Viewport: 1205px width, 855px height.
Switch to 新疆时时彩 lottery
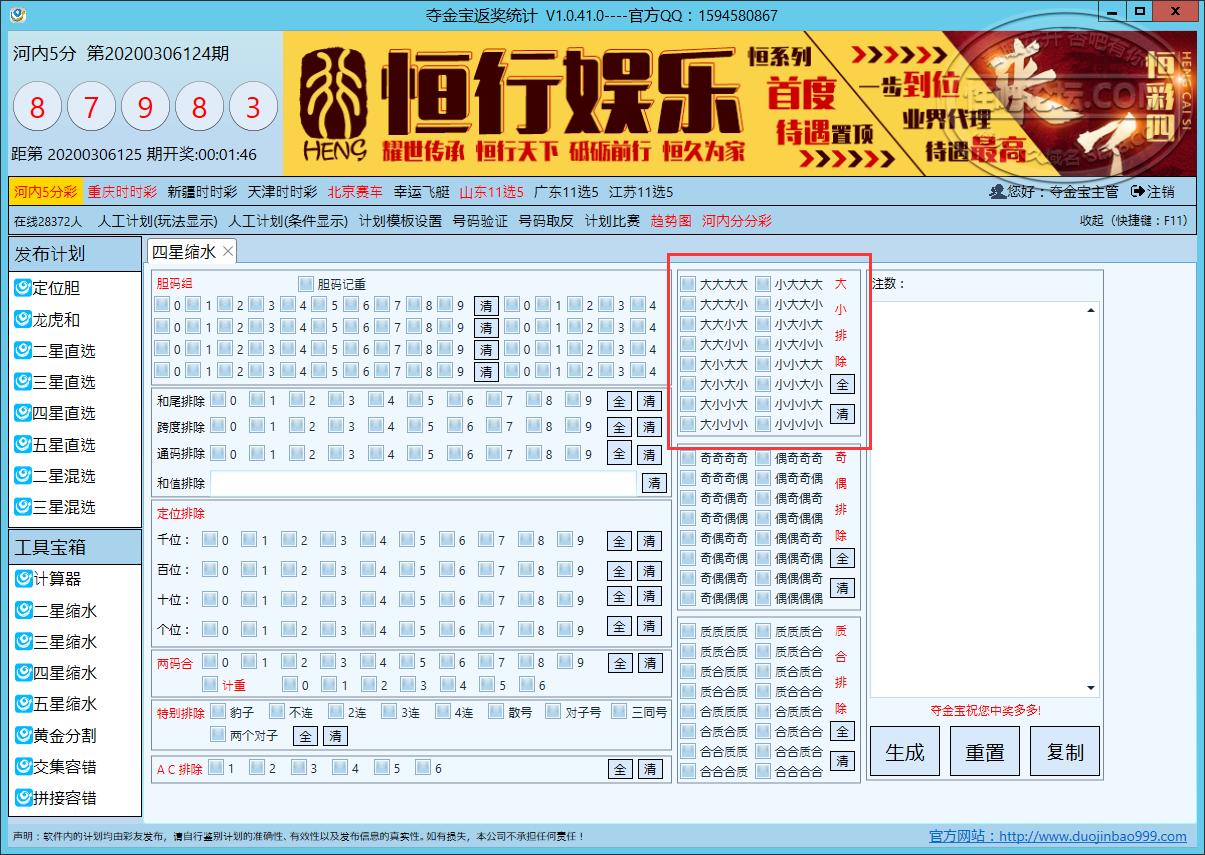coord(202,192)
